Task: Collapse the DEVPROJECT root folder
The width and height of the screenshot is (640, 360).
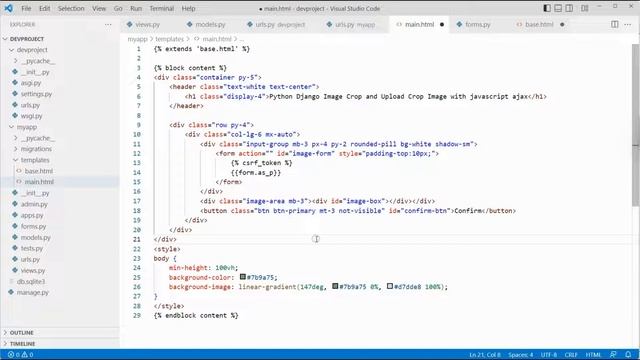Action: (5, 39)
